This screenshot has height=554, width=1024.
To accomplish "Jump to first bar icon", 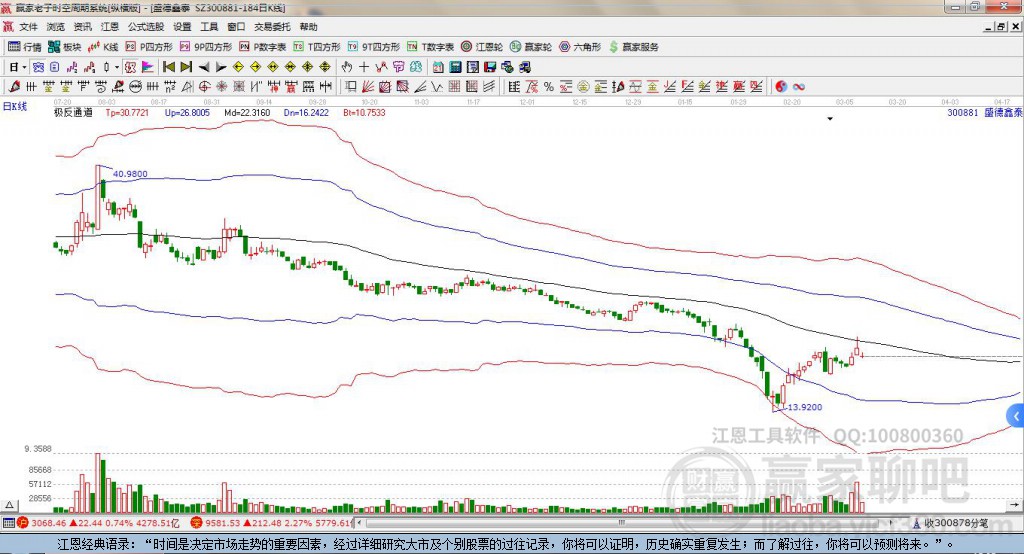I will coord(169,67).
